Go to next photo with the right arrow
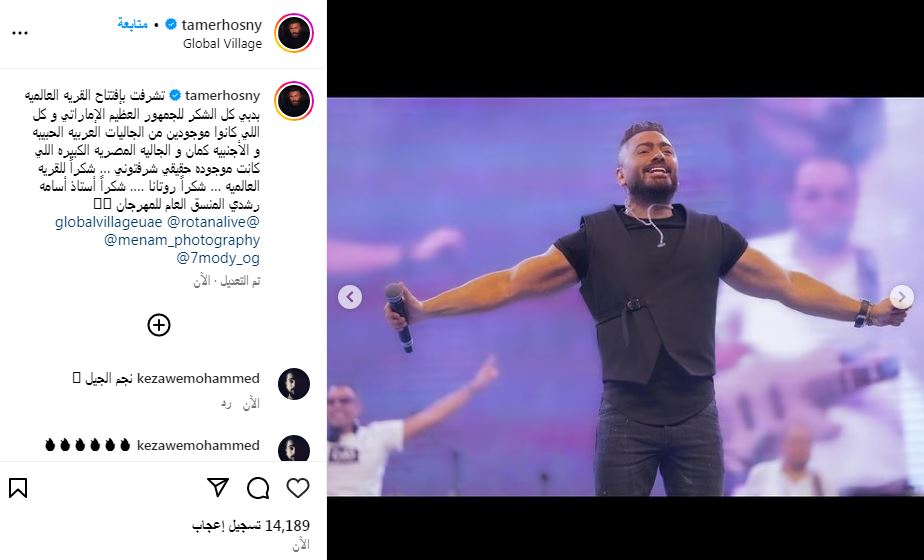The width and height of the screenshot is (924, 560). [901, 297]
